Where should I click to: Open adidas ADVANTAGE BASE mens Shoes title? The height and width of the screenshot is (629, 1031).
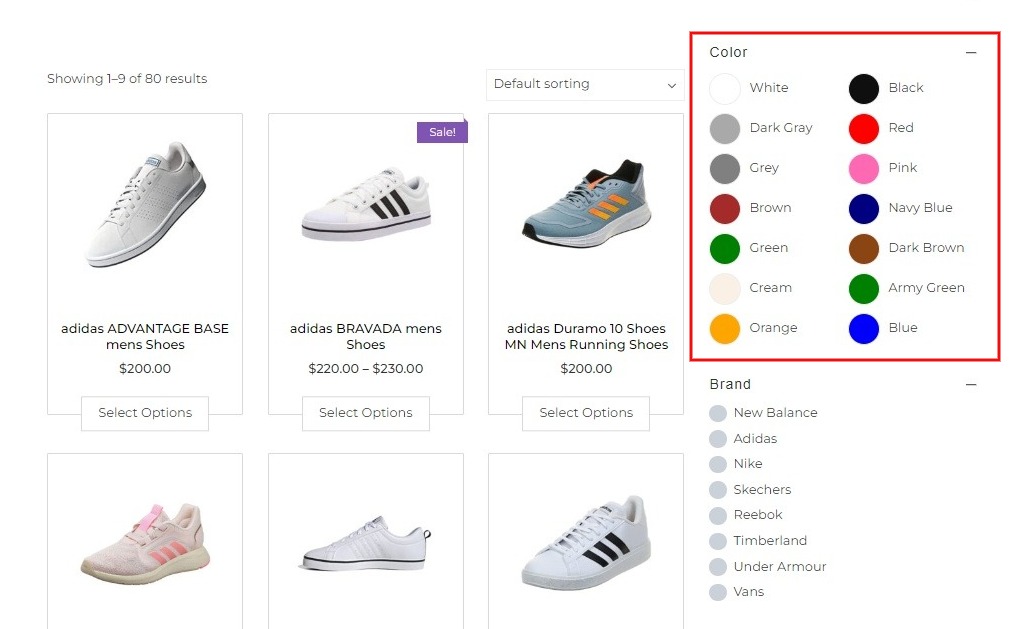(x=145, y=337)
